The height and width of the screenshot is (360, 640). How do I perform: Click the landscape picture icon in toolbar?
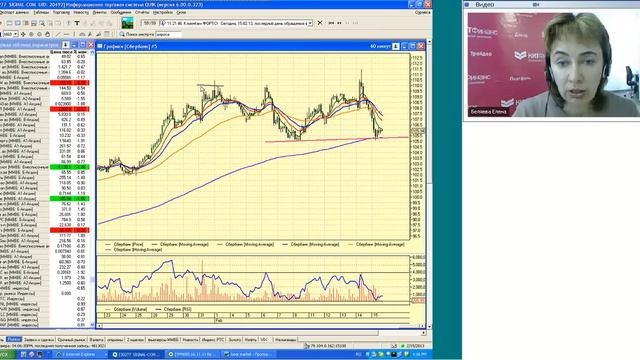pos(127,23)
